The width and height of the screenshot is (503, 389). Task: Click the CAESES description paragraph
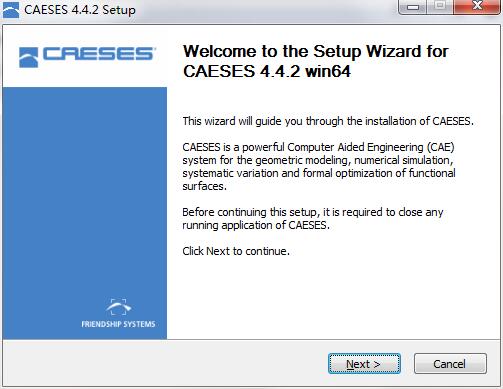319,166
